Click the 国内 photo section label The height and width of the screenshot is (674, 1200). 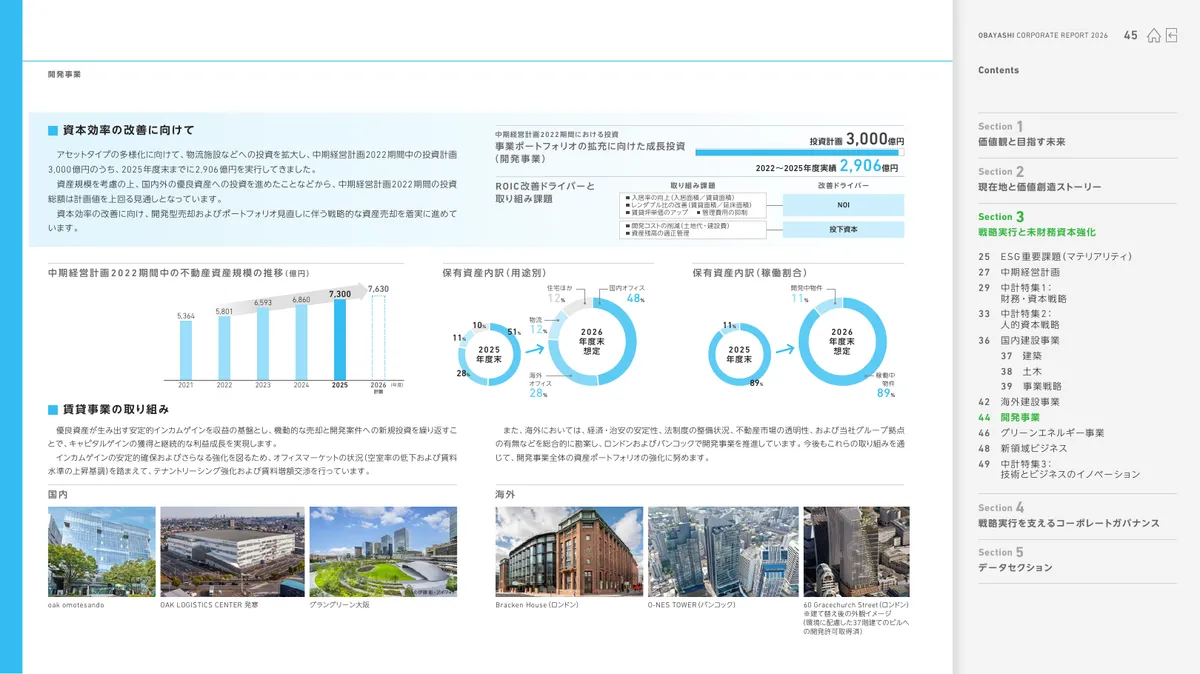tap(57, 495)
